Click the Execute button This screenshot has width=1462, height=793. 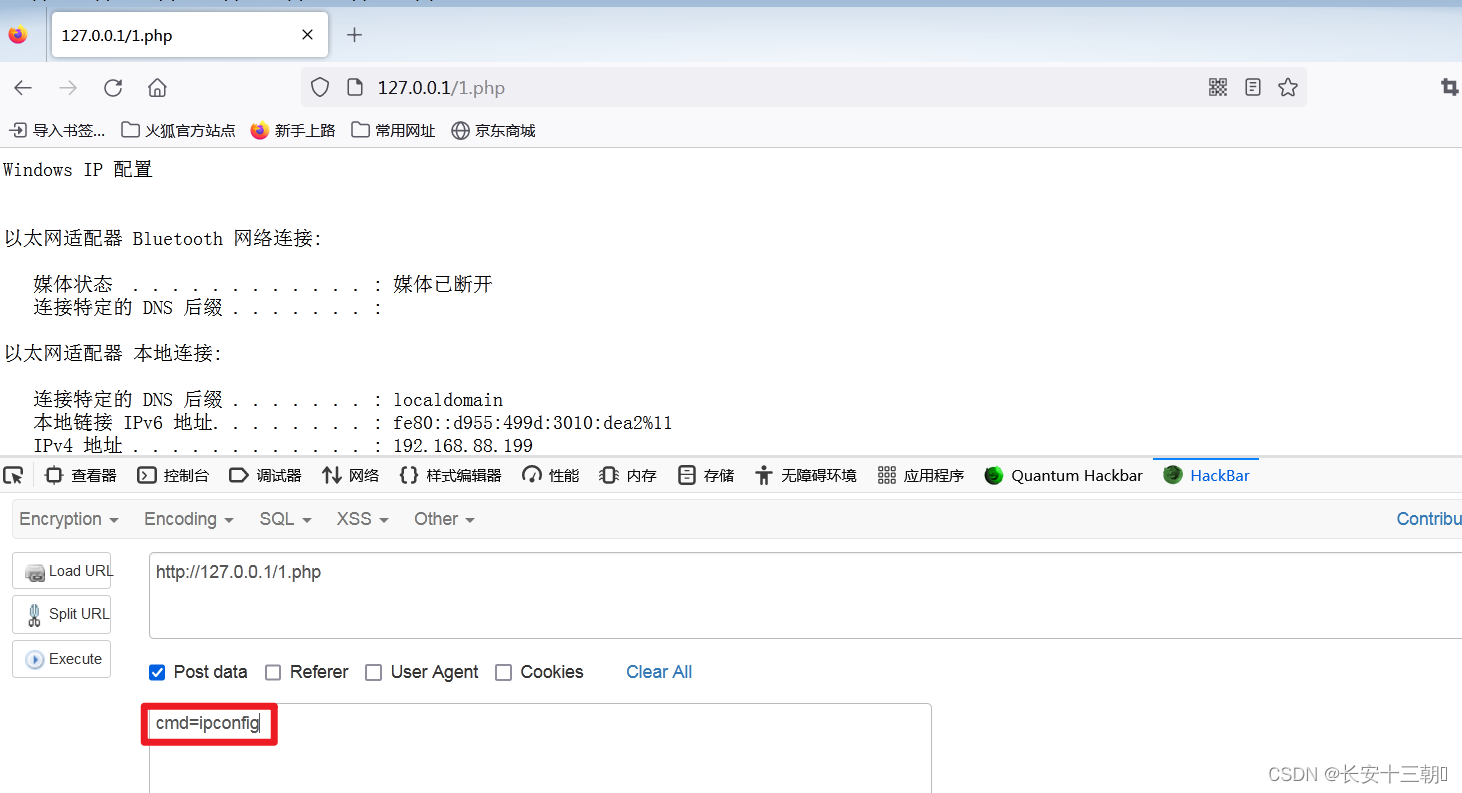[x=62, y=659]
